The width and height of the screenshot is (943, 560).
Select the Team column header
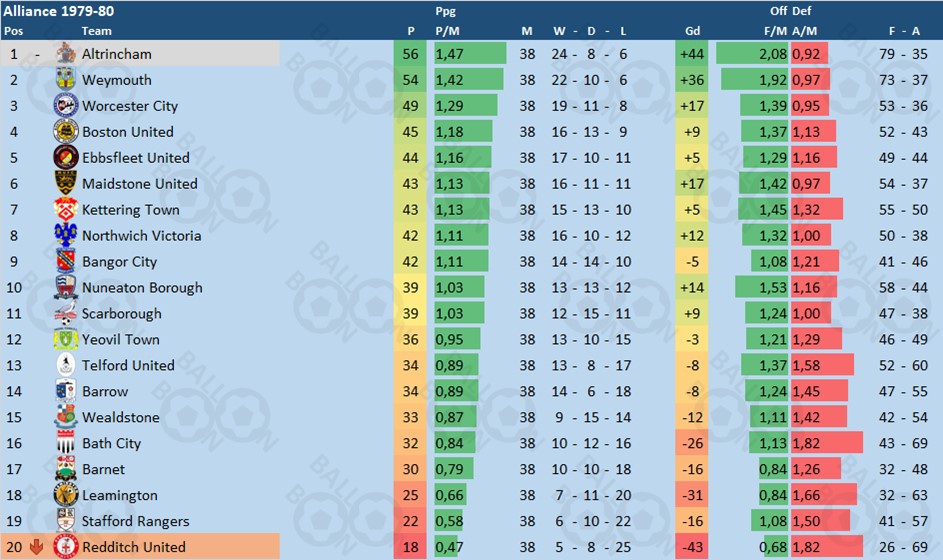96,31
